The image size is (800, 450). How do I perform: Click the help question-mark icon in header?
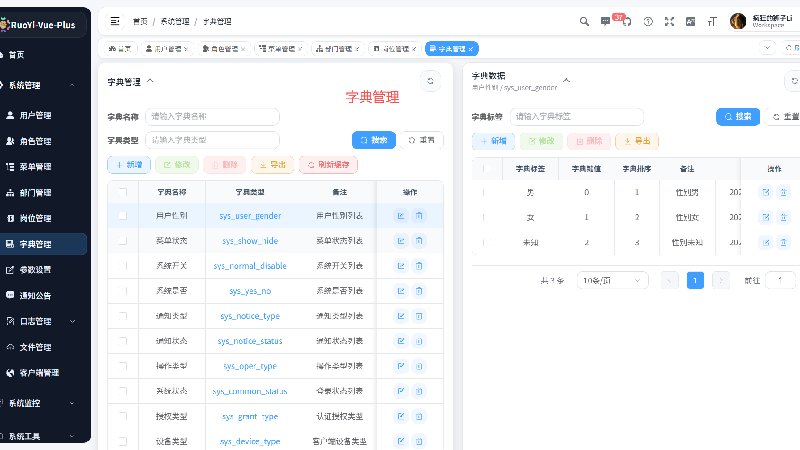pyautogui.click(x=648, y=21)
